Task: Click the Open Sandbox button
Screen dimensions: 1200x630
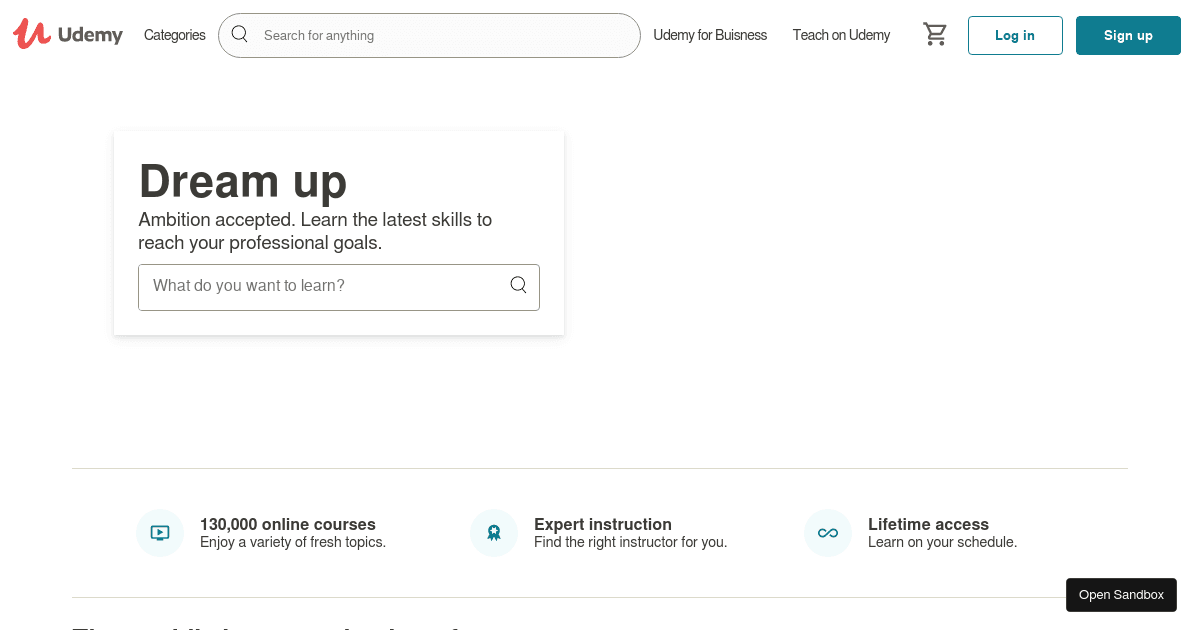Action: click(1121, 594)
